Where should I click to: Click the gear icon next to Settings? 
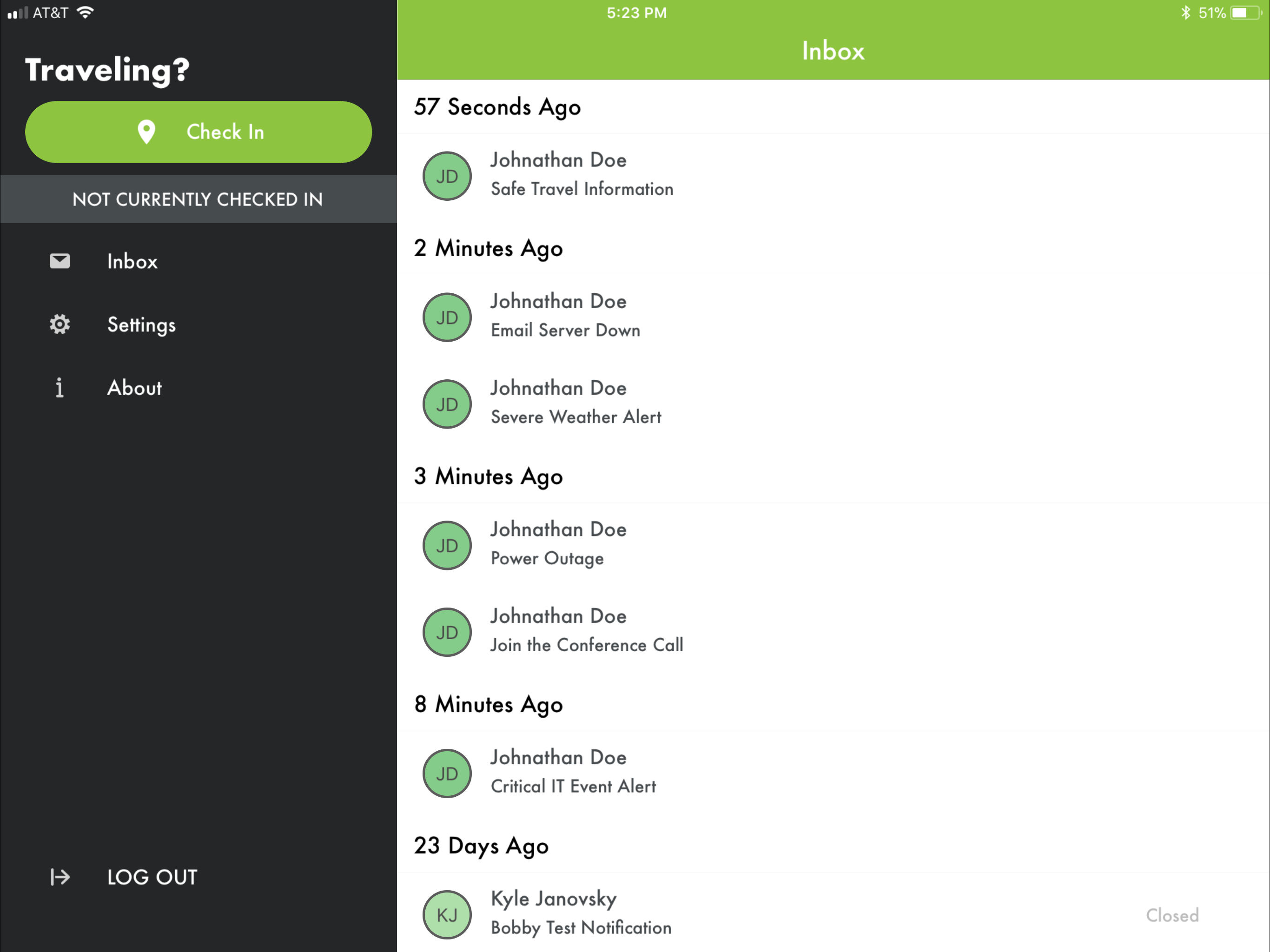60,324
